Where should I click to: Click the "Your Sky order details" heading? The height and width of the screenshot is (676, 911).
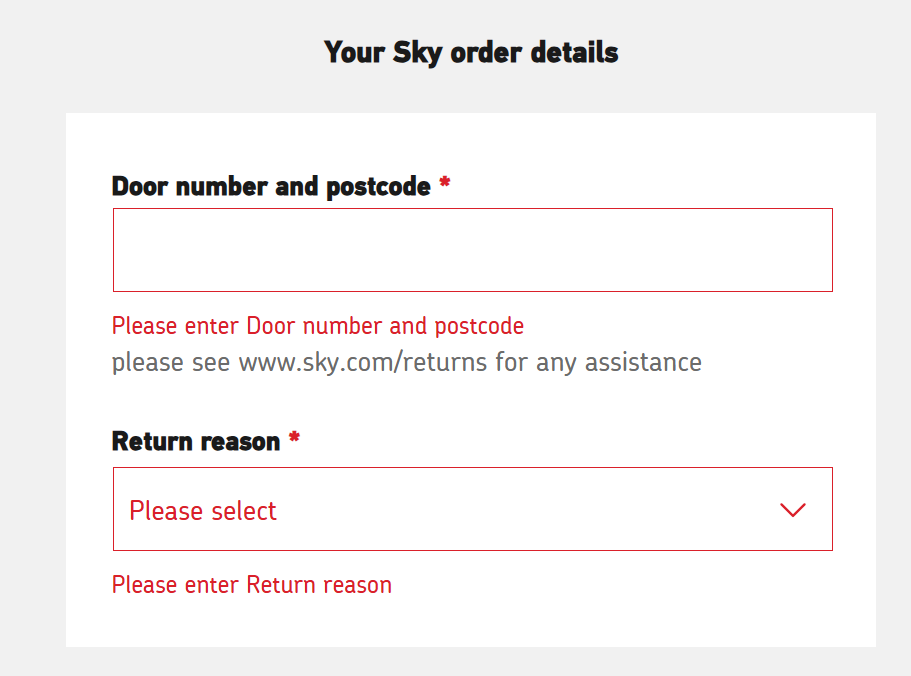coord(470,51)
